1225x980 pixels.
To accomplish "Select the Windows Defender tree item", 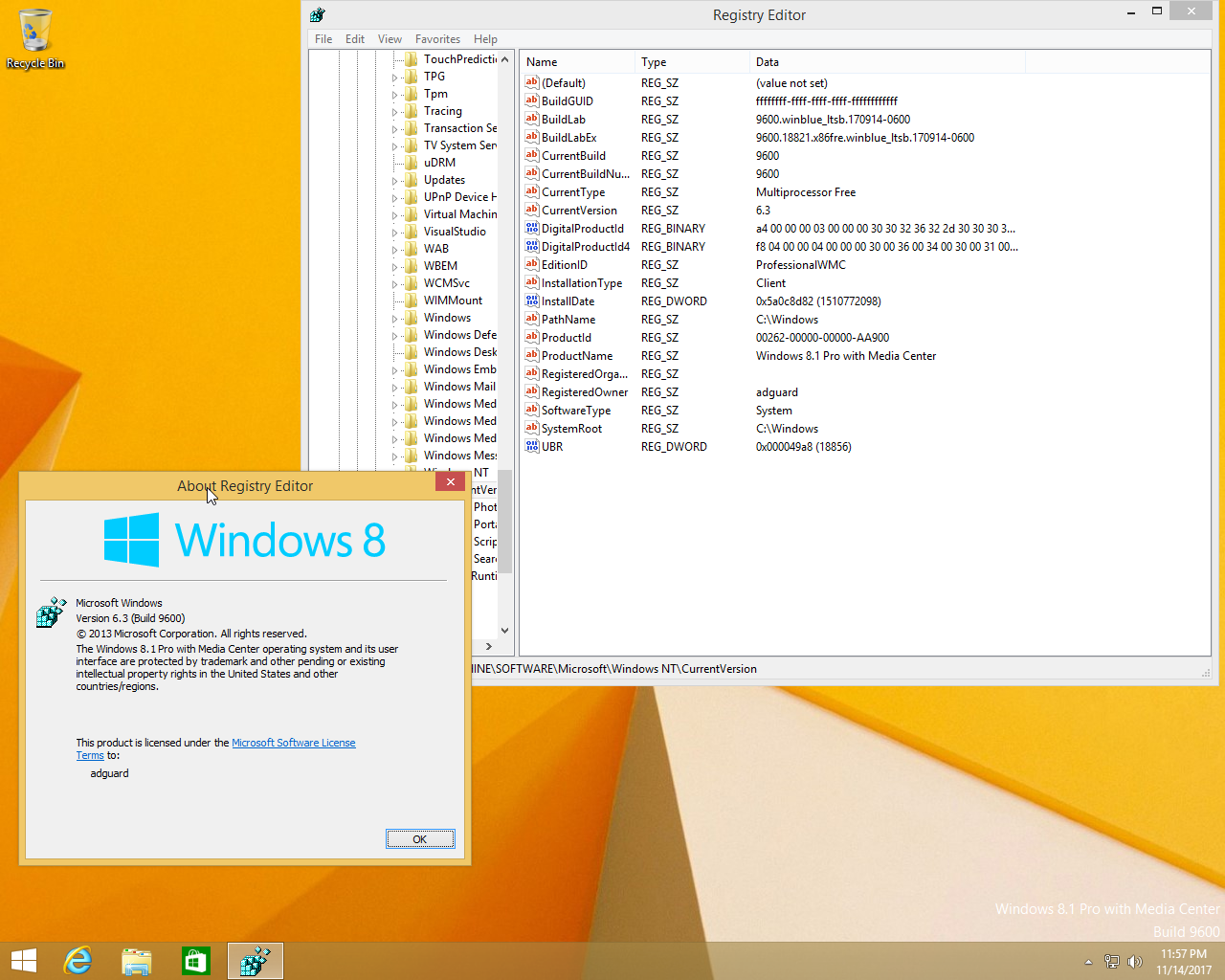I will pyautogui.click(x=460, y=335).
